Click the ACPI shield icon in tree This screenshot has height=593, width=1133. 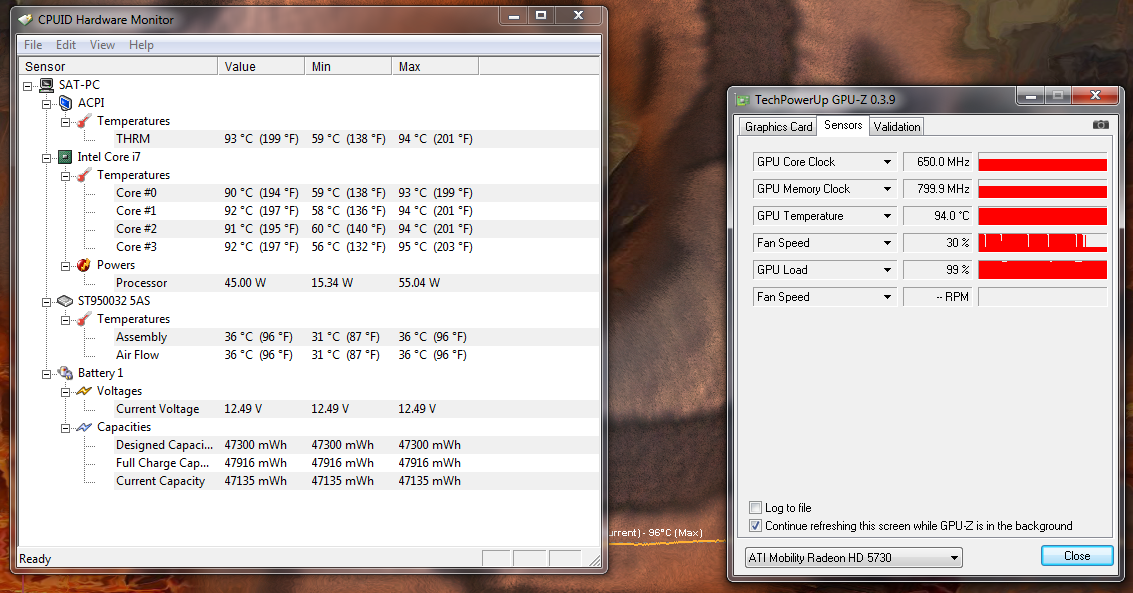[x=65, y=103]
